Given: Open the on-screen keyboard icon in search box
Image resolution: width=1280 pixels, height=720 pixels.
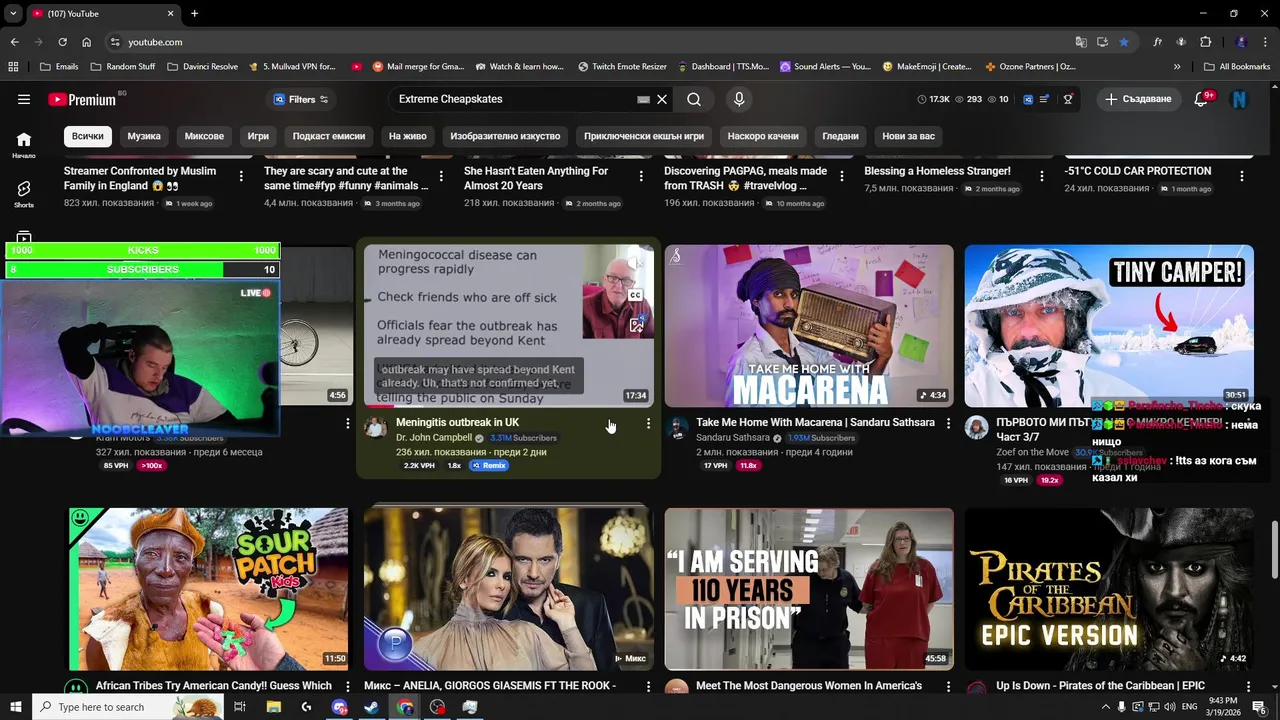Looking at the screenshot, I should coord(644,99).
